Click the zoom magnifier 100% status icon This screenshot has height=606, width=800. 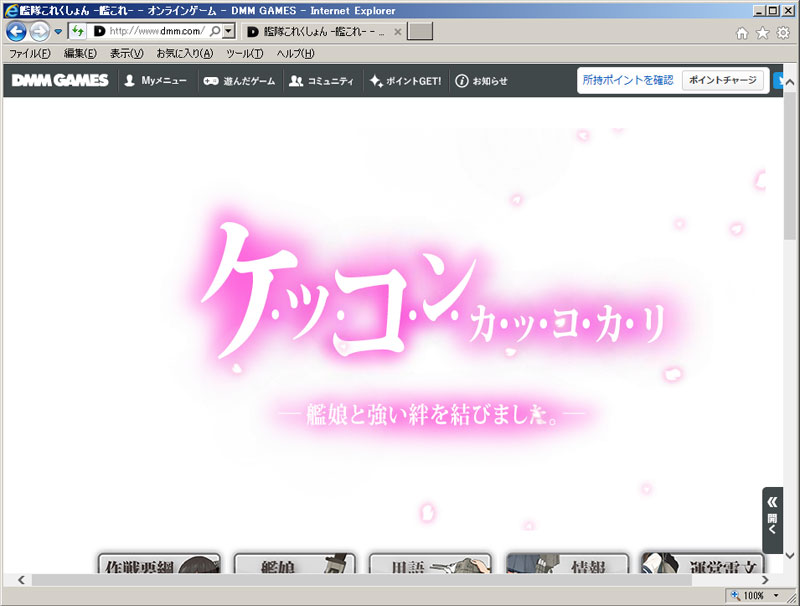[735, 595]
